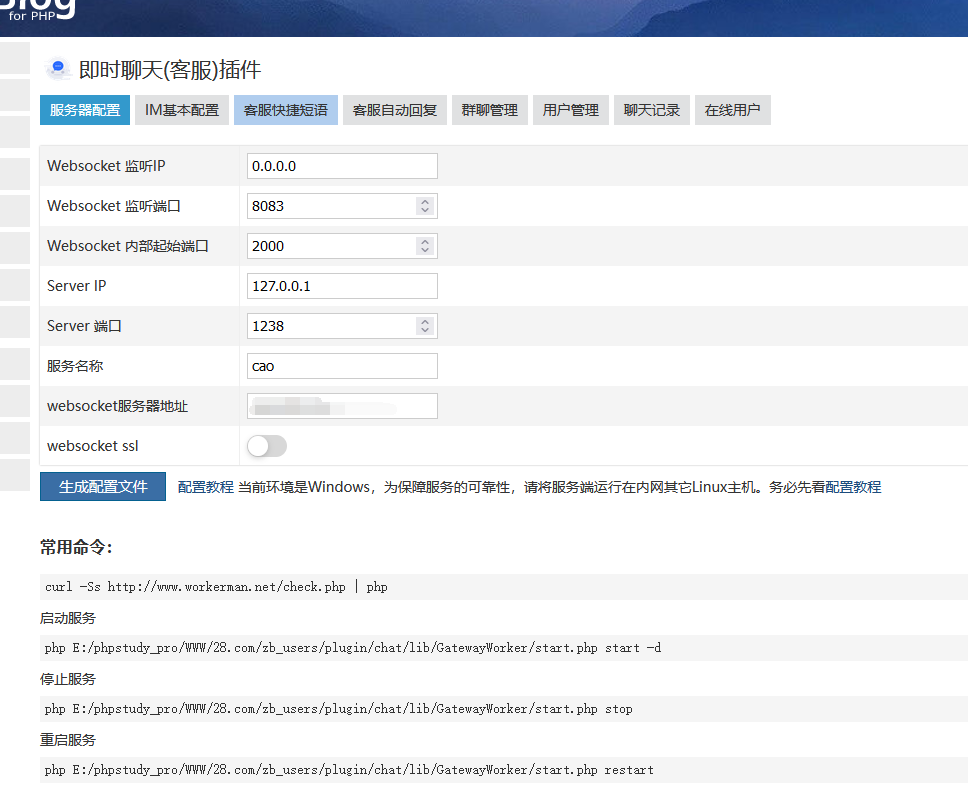Open the 服务器配置 tab
The image size is (968, 786).
(85, 110)
